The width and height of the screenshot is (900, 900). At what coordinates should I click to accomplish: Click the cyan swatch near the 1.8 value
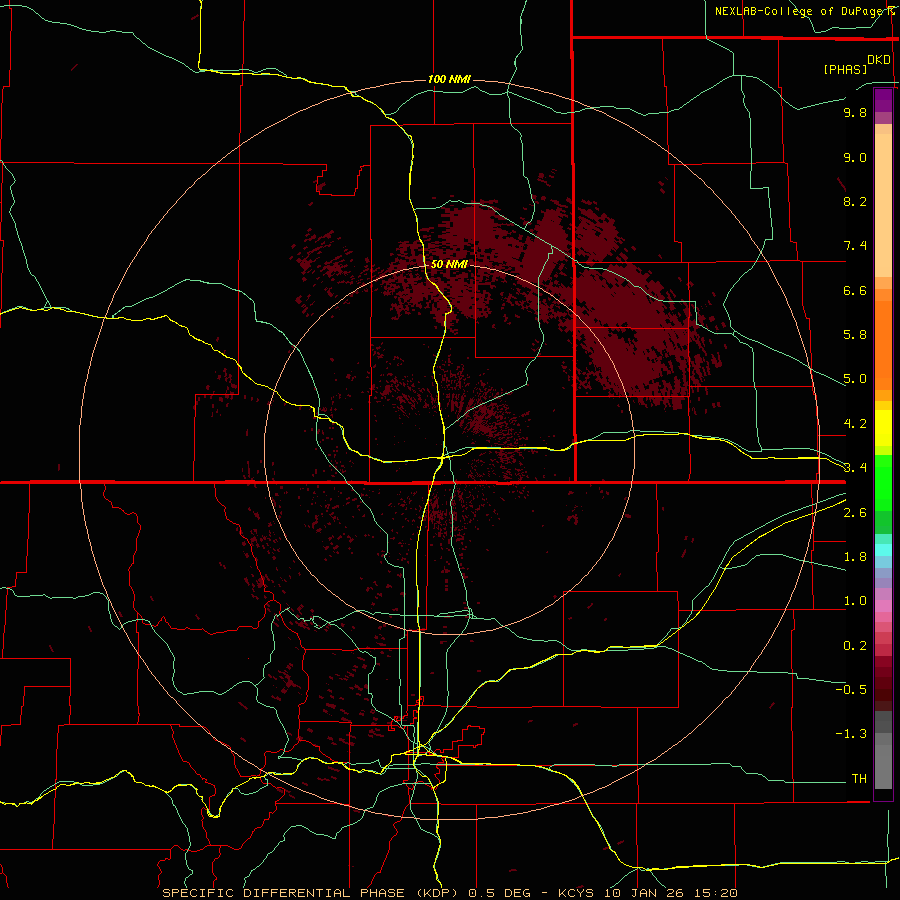click(883, 549)
